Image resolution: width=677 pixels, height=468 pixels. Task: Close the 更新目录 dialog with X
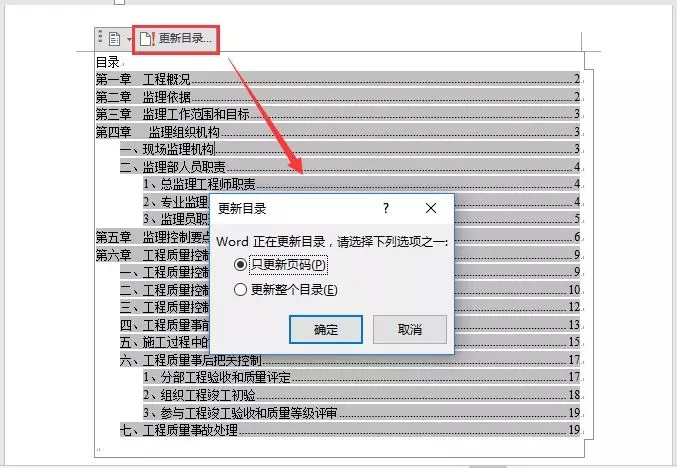click(430, 209)
